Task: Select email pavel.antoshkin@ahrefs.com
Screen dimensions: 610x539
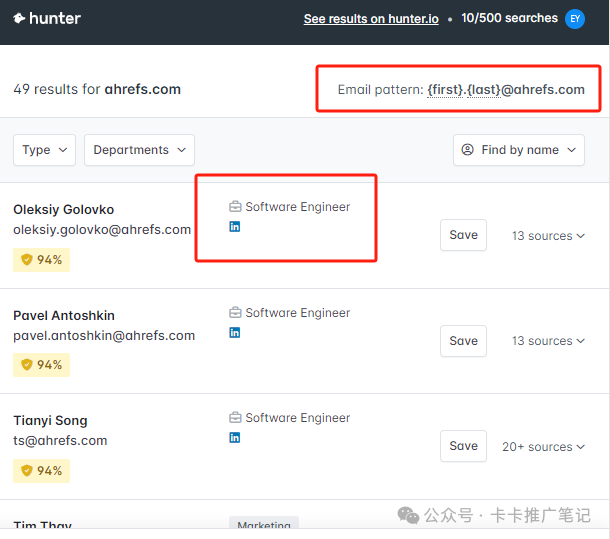Action: (x=104, y=335)
